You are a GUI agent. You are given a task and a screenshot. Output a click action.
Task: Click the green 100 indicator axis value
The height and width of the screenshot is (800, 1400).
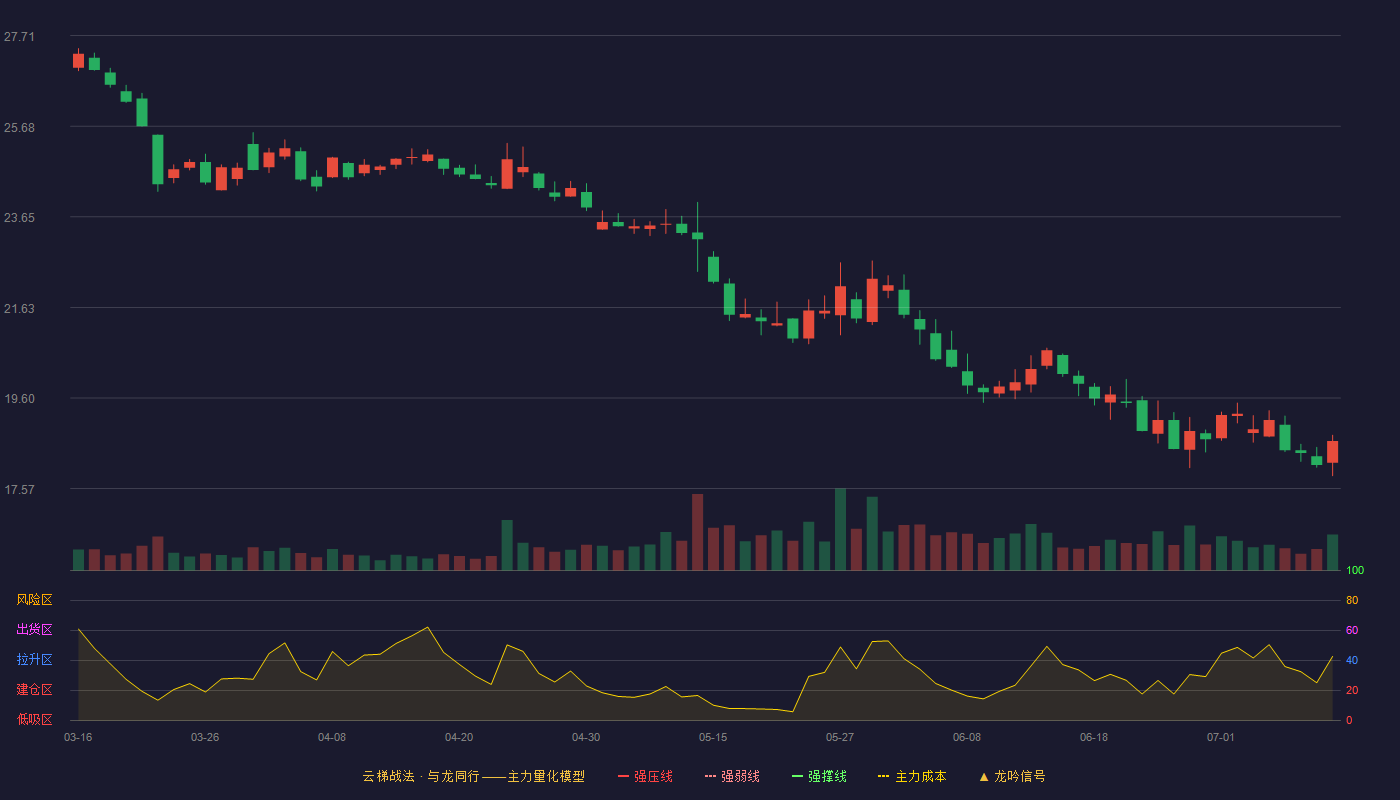point(1355,570)
